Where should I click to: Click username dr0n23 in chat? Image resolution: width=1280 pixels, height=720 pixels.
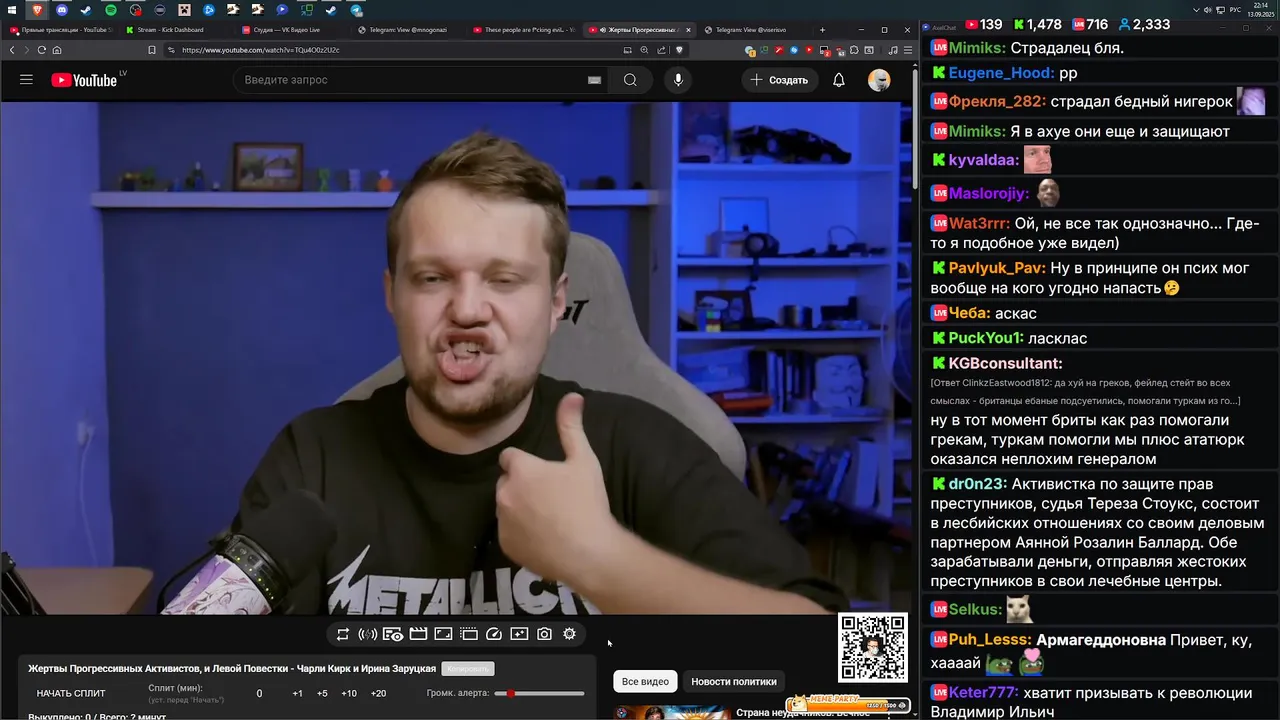[976, 484]
